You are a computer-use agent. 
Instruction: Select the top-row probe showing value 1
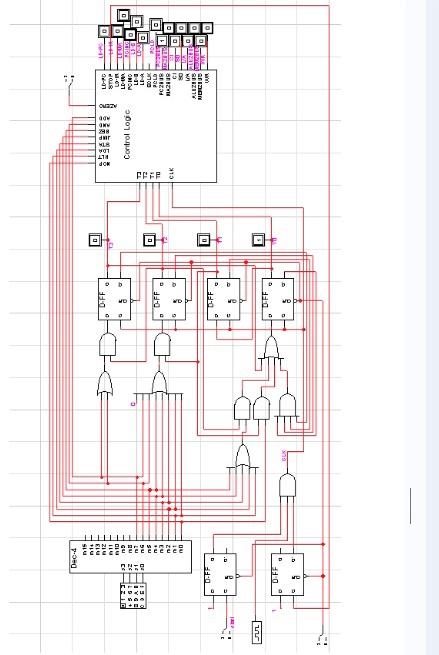click(x=162, y=41)
